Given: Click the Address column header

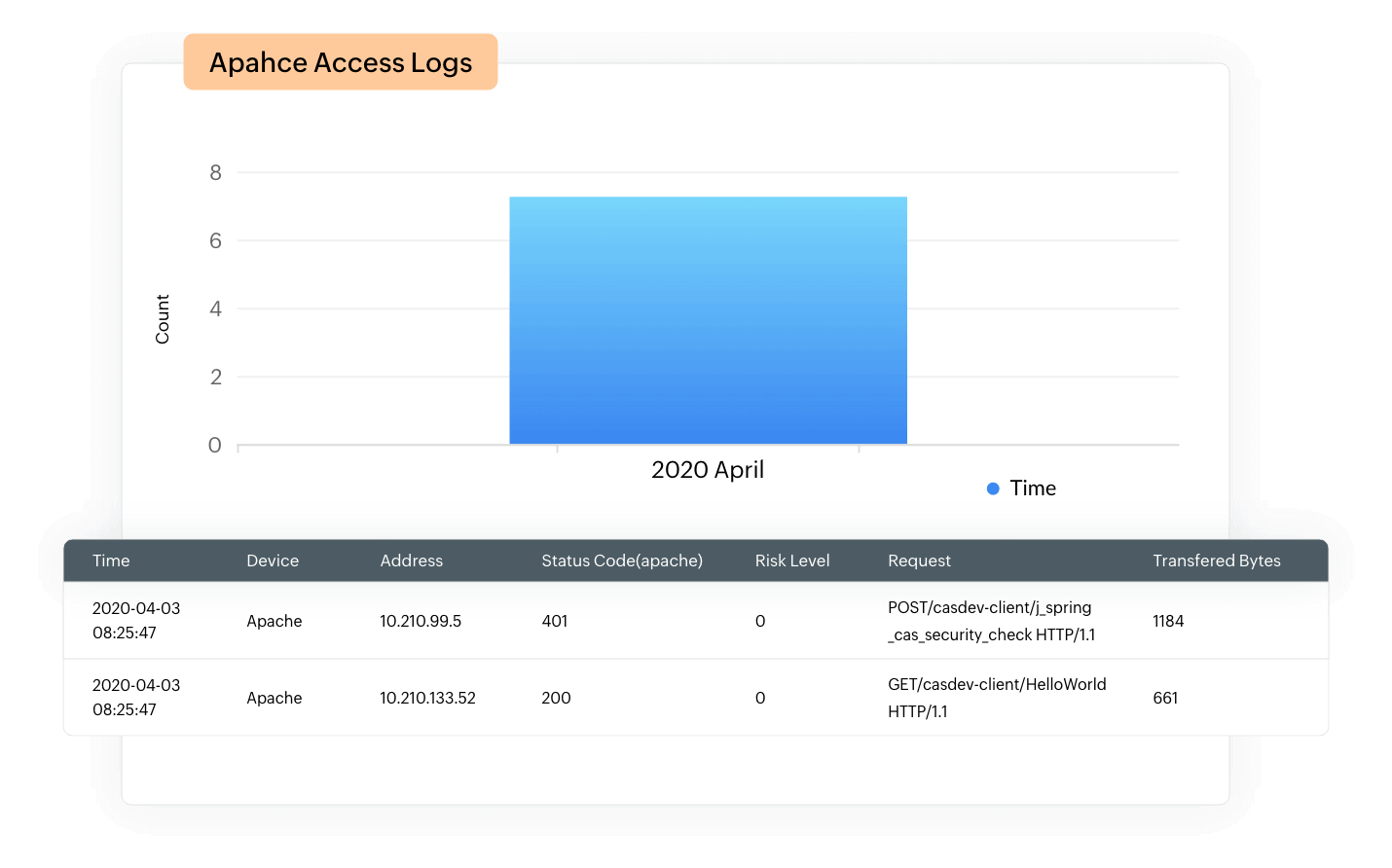Looking at the screenshot, I should pos(411,561).
